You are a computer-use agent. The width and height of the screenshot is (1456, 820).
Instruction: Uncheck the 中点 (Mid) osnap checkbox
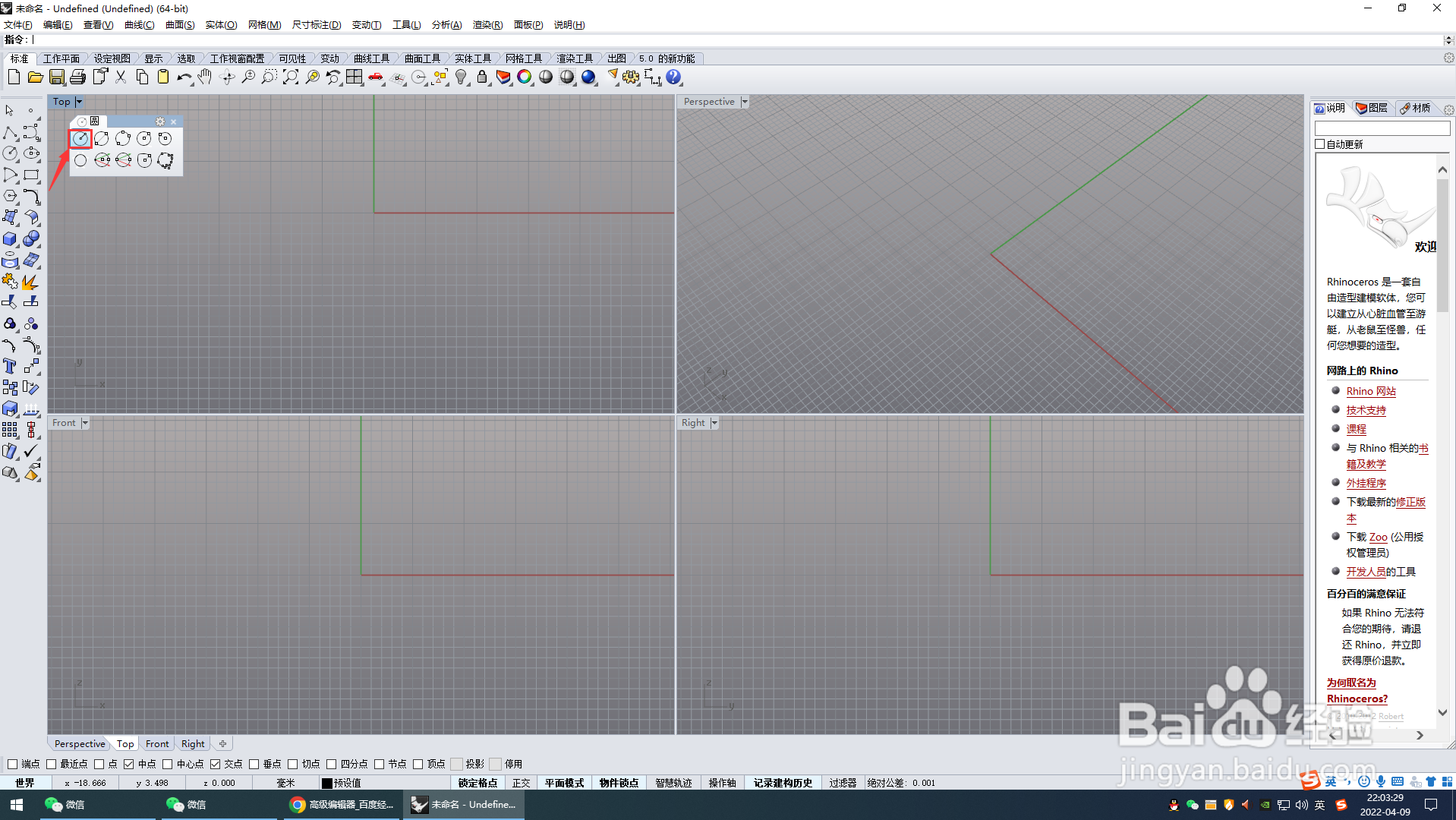click(x=128, y=764)
